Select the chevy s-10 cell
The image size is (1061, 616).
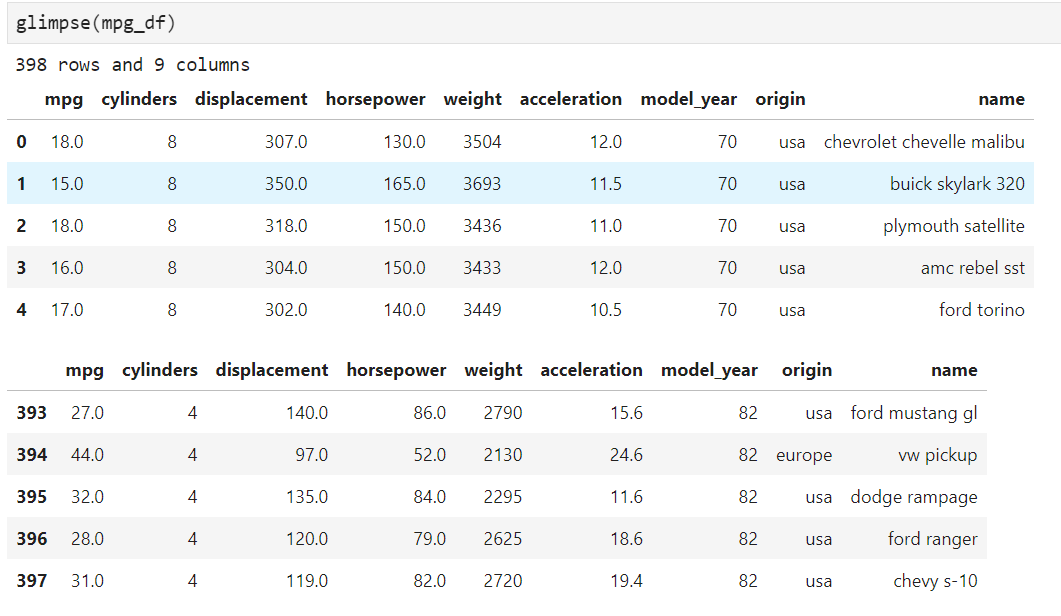click(x=935, y=581)
